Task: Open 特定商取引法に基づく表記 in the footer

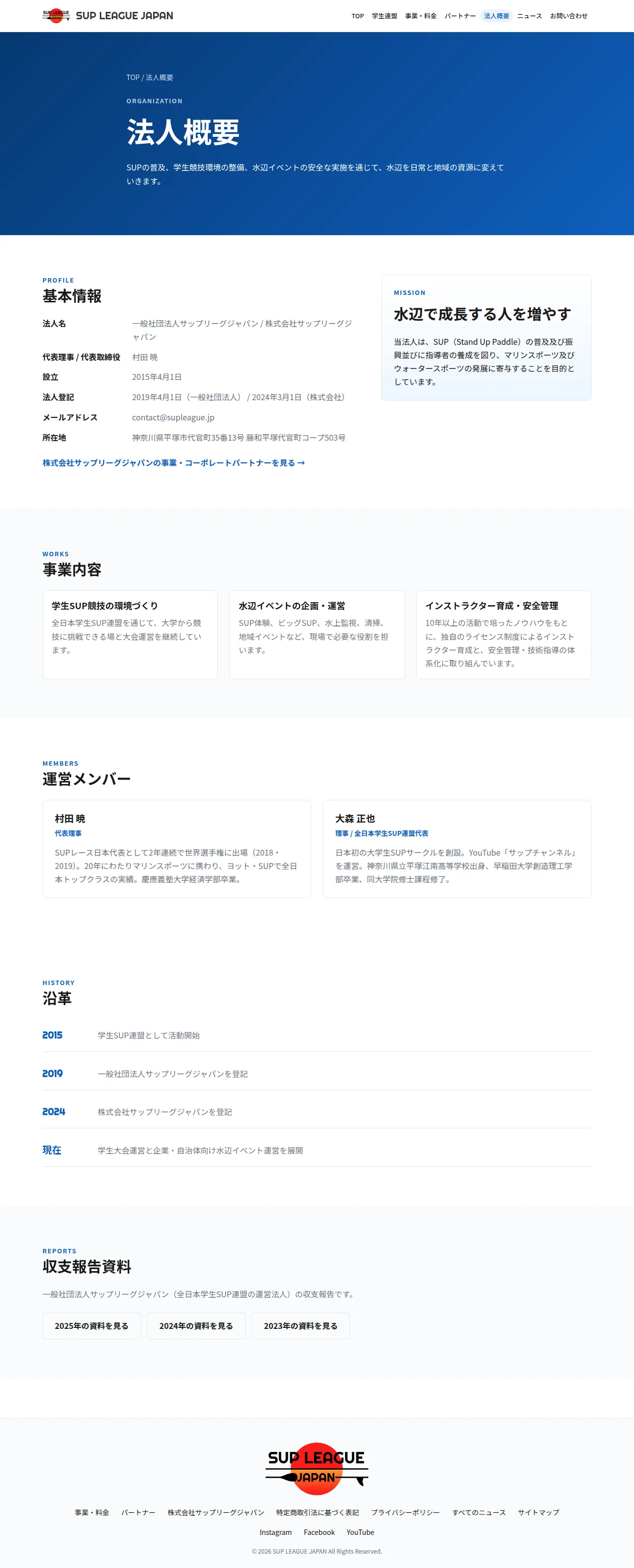Action: point(317,1512)
